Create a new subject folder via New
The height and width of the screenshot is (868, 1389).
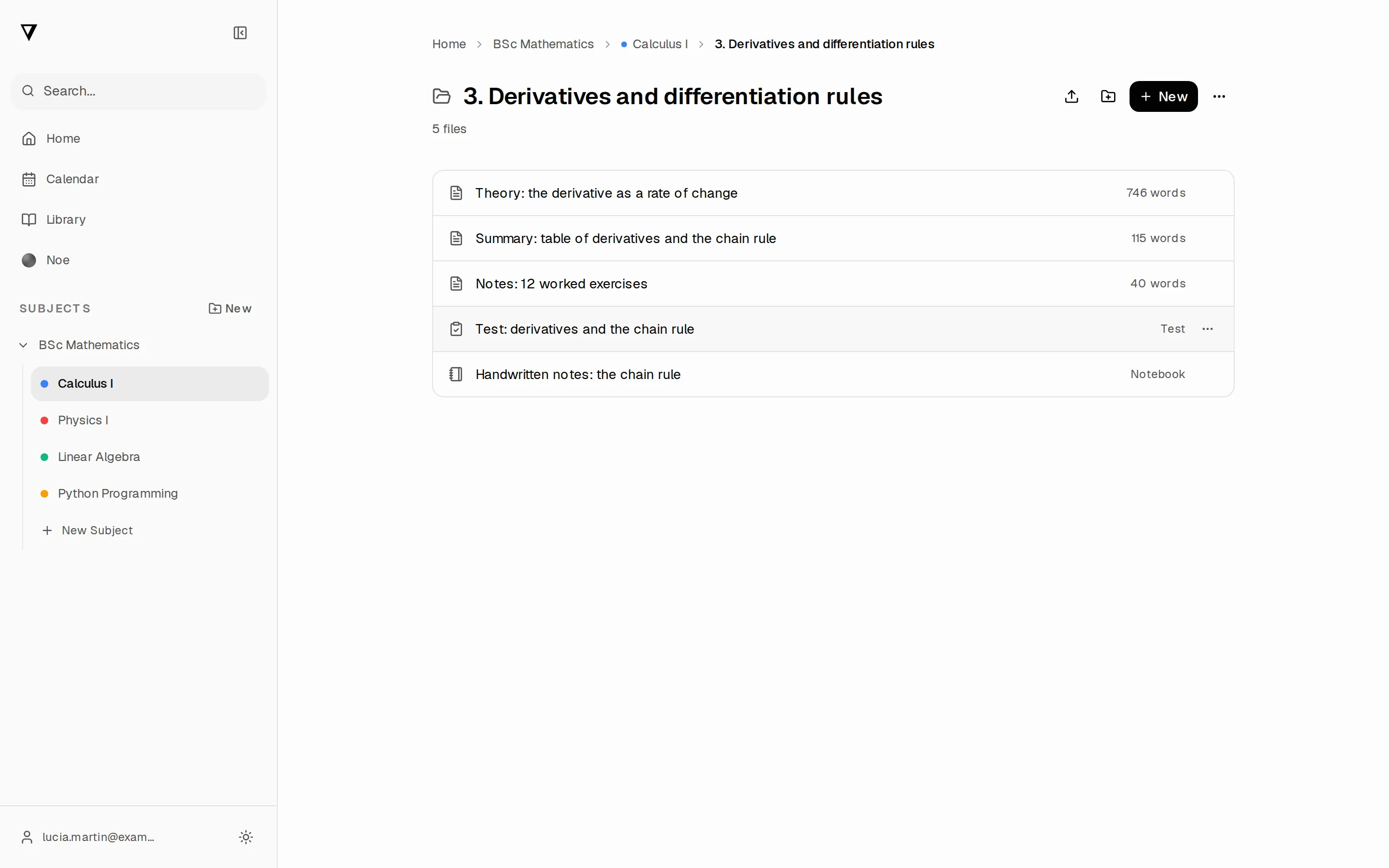[230, 308]
